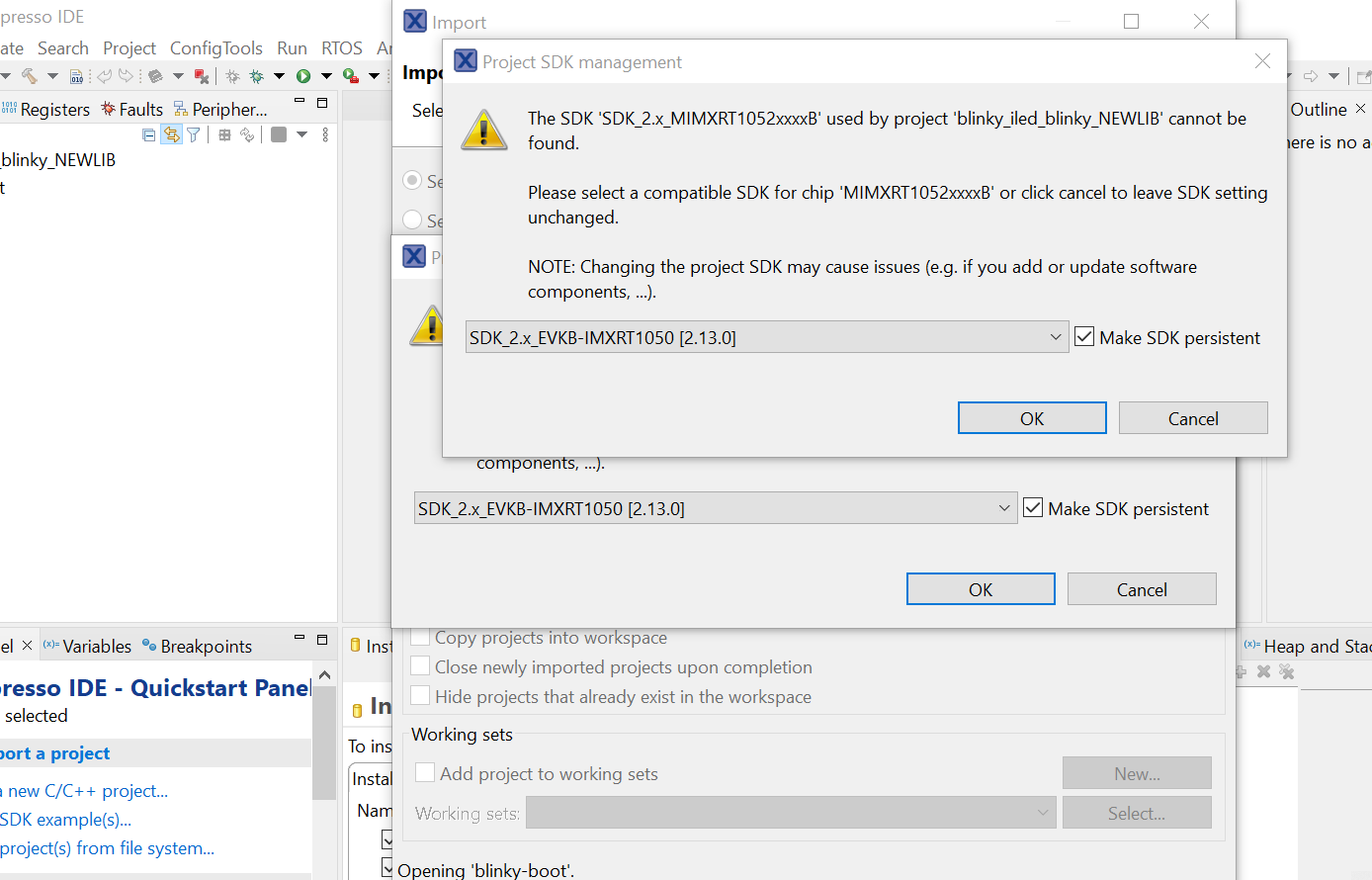The height and width of the screenshot is (880, 1372).
Task: Click the Build hammer icon in toolbar
Action: point(28,76)
